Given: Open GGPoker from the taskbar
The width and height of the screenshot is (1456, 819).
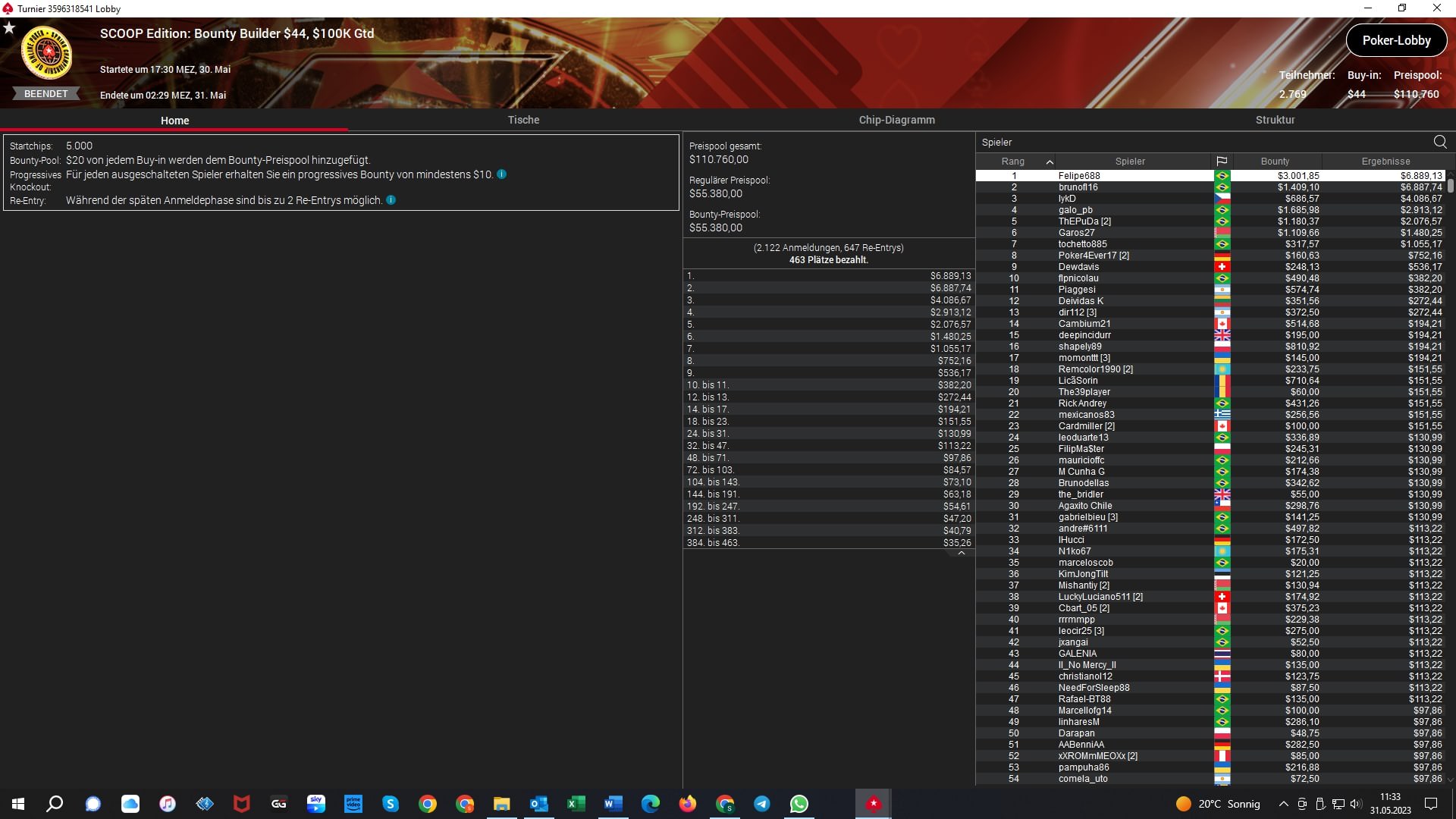Looking at the screenshot, I should coord(279,804).
